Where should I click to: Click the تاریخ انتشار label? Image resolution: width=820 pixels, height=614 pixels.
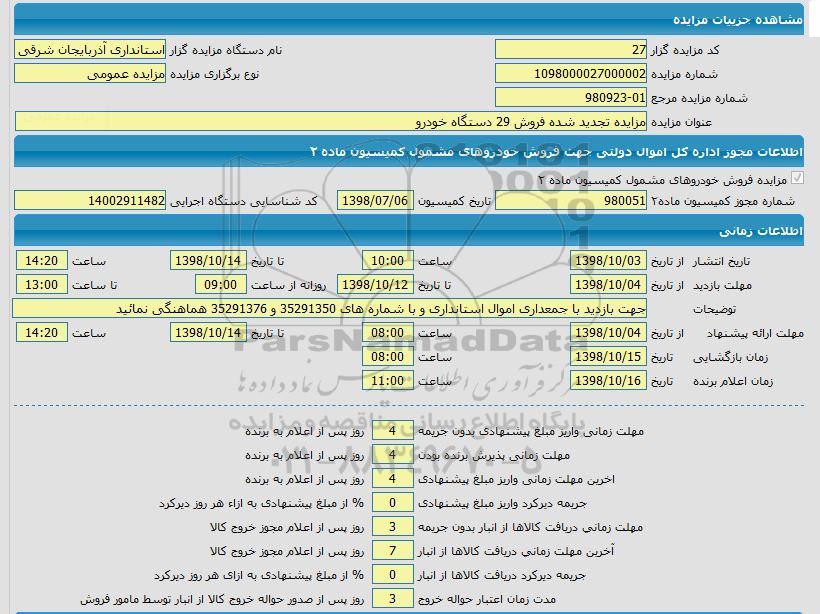click(721, 261)
